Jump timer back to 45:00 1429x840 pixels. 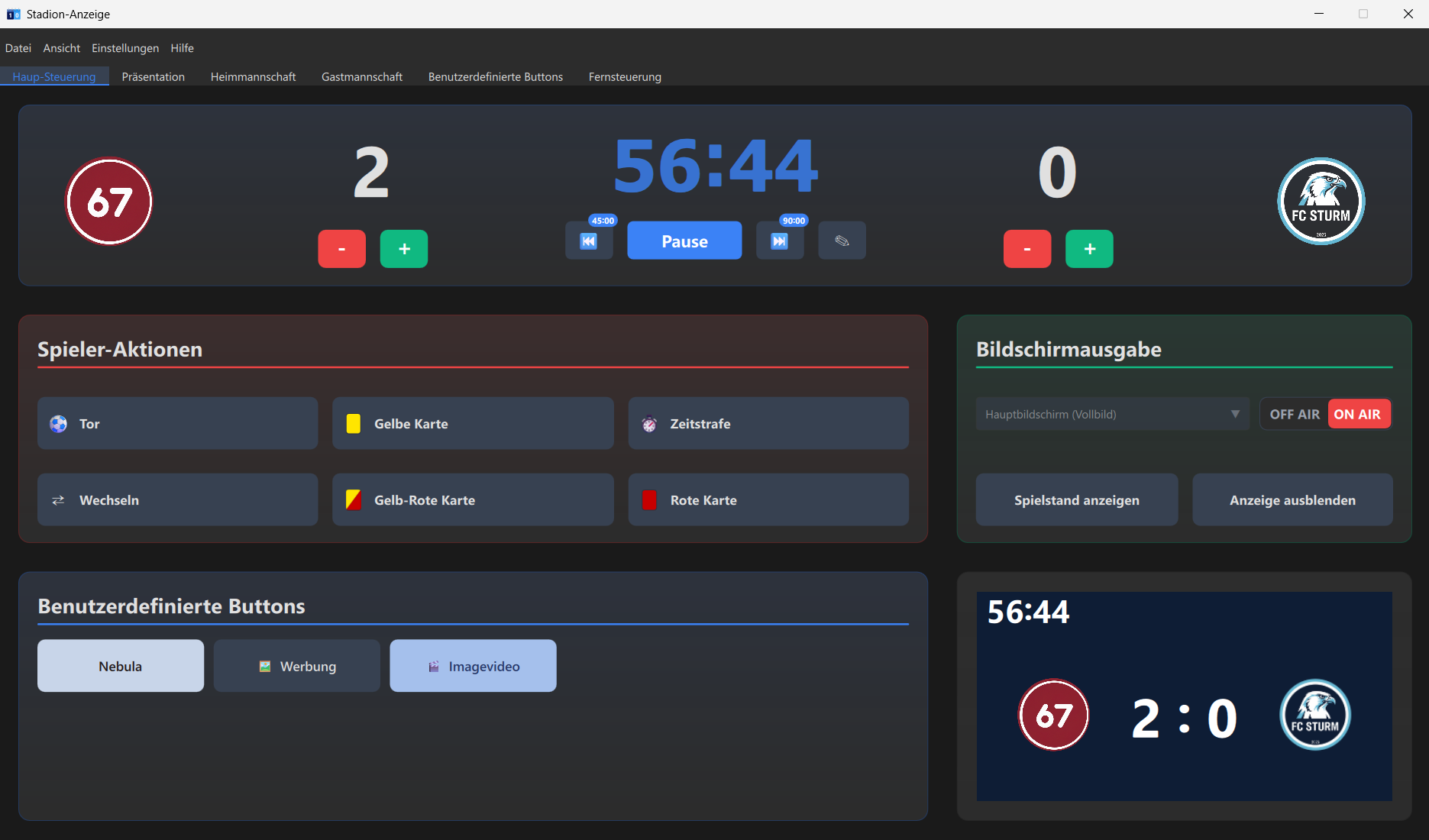click(x=588, y=241)
